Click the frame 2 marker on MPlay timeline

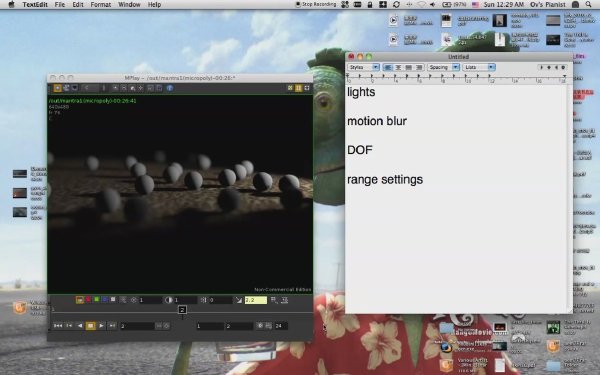(x=183, y=310)
